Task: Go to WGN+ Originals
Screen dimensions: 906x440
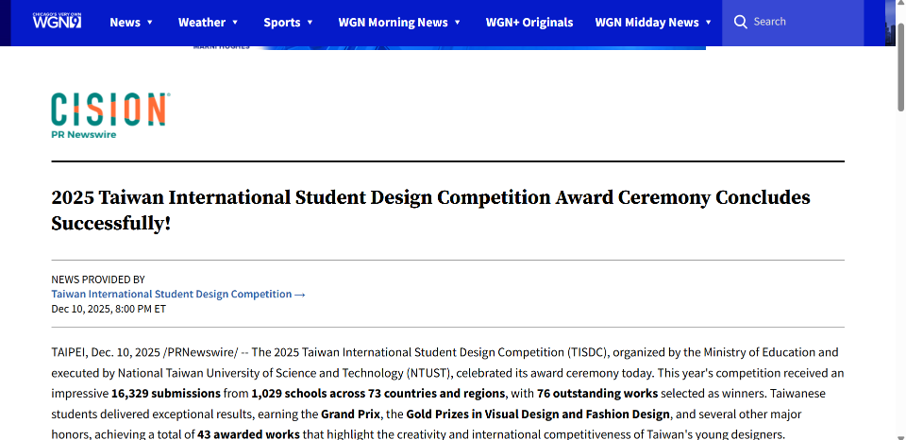Action: tap(529, 22)
